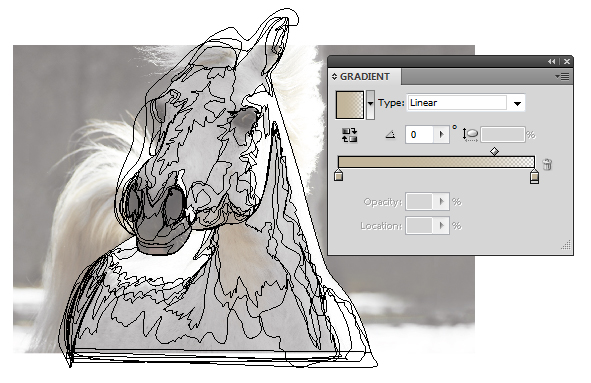Viewport: 591px width, 383px height.
Task: Open the angle value dropdown arrow
Action: (x=442, y=135)
